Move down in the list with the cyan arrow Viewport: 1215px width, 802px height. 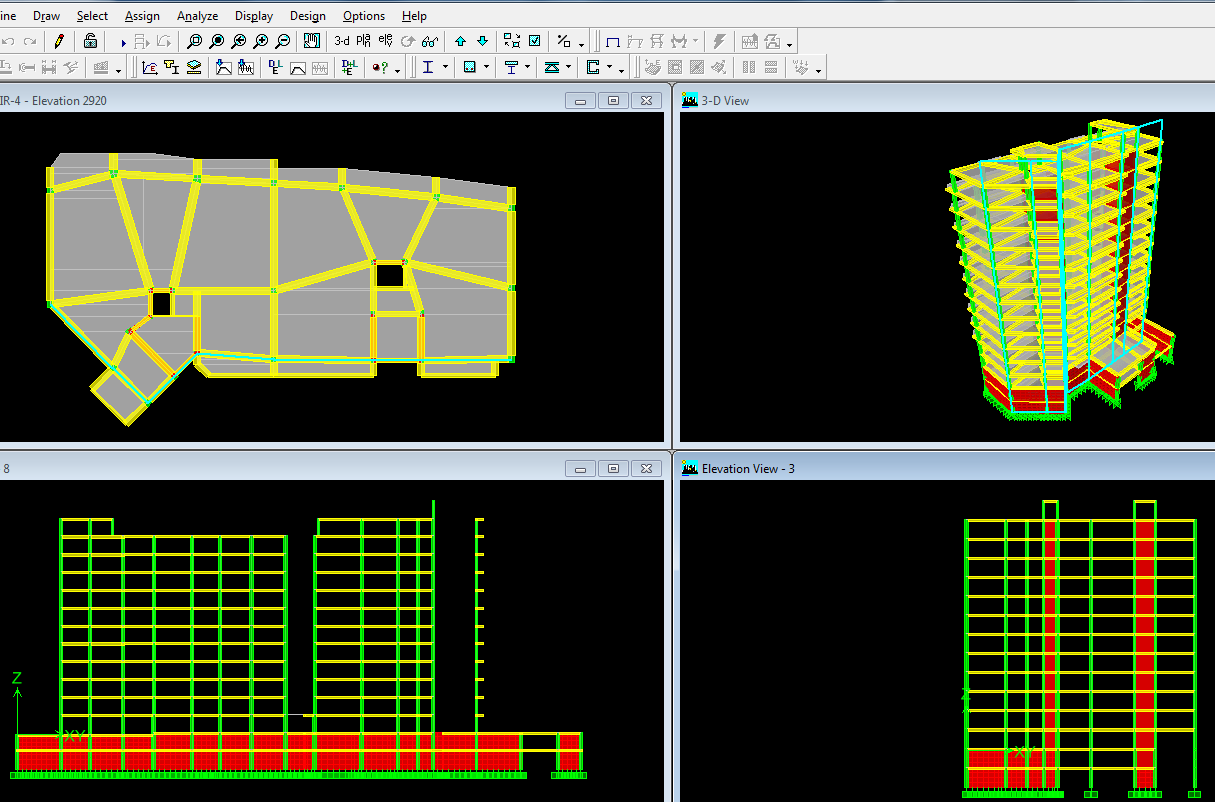click(x=482, y=41)
